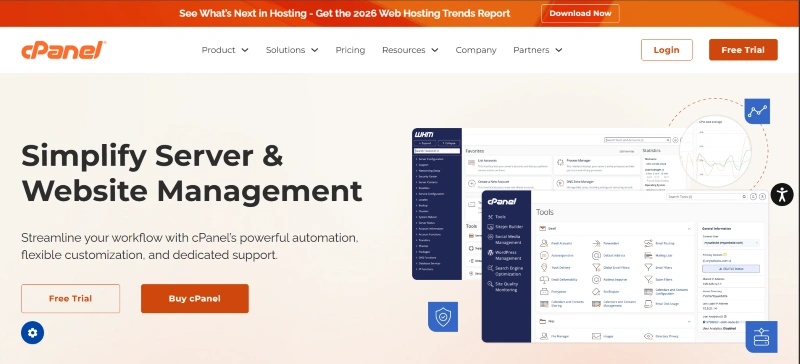This screenshot has width=800, height=364.
Task: Click Encryption tool icon
Action: point(544,292)
